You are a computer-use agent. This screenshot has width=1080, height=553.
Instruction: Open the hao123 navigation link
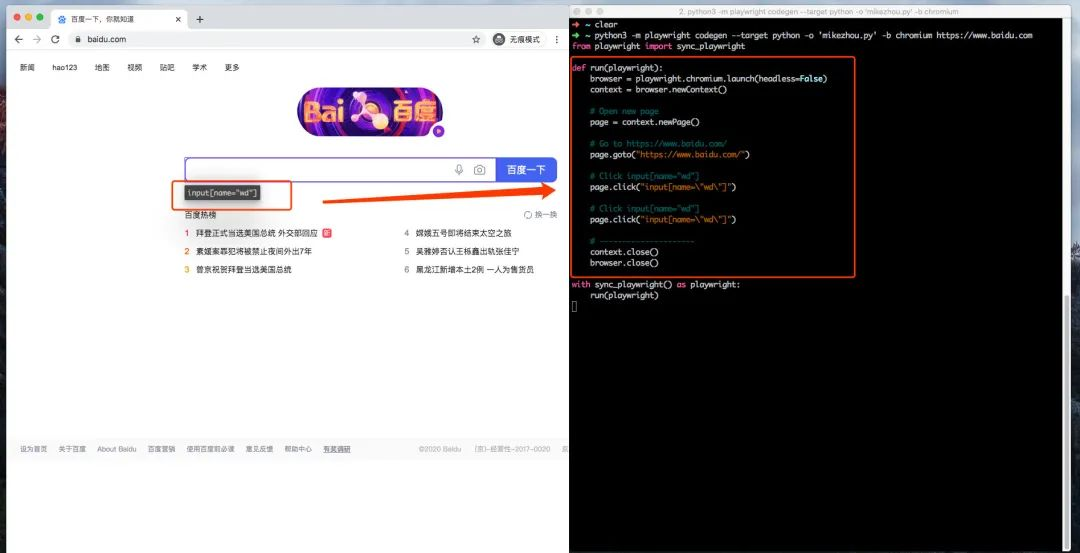(x=65, y=67)
